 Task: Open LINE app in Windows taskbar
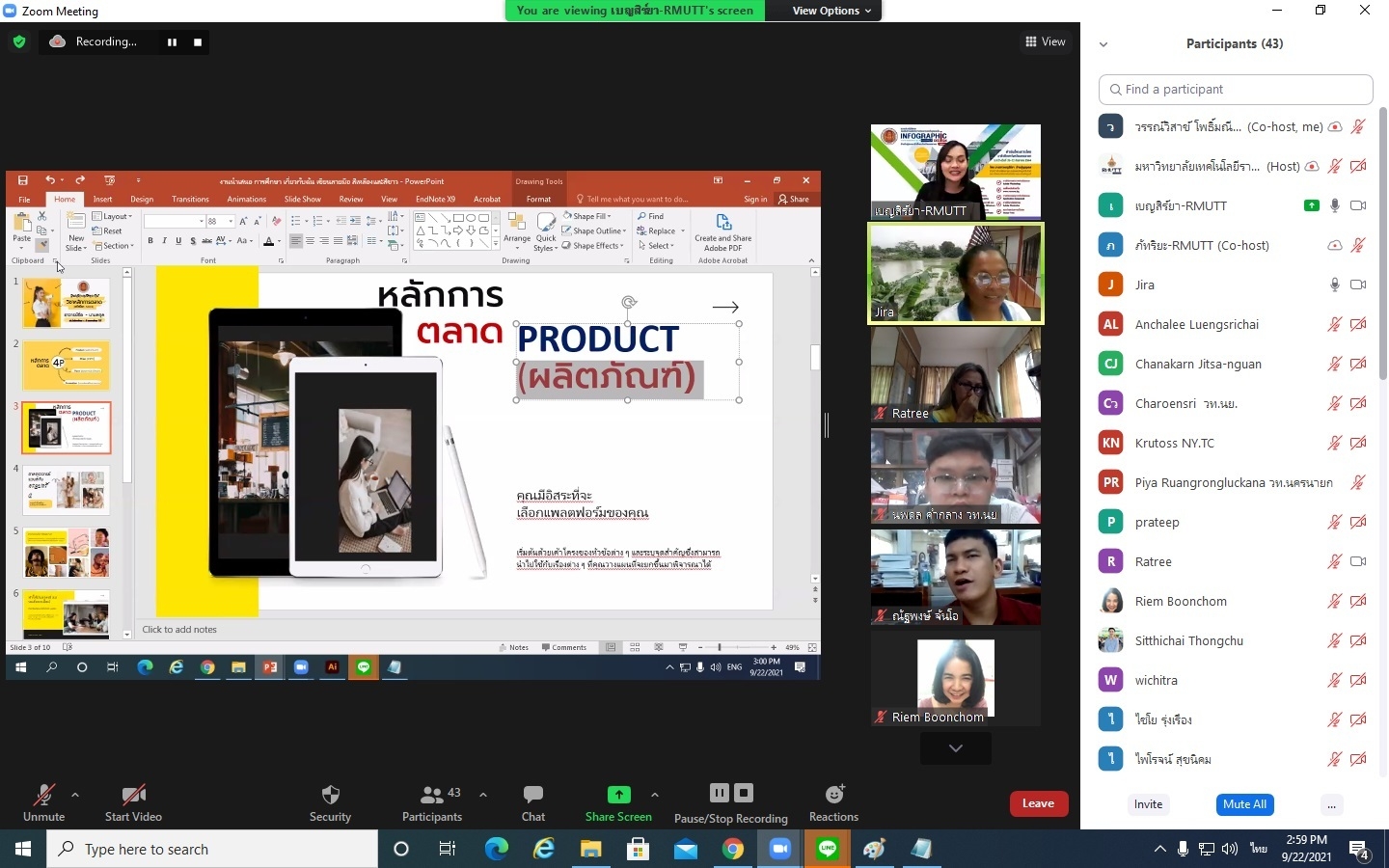828,849
